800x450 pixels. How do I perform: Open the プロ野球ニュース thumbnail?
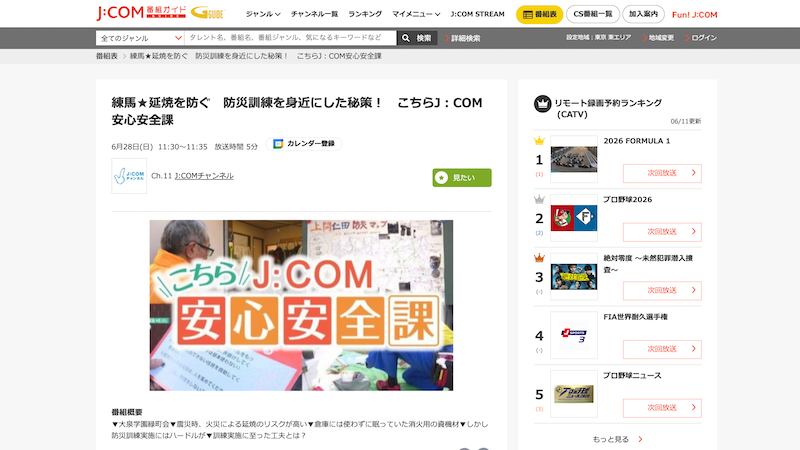[573, 394]
